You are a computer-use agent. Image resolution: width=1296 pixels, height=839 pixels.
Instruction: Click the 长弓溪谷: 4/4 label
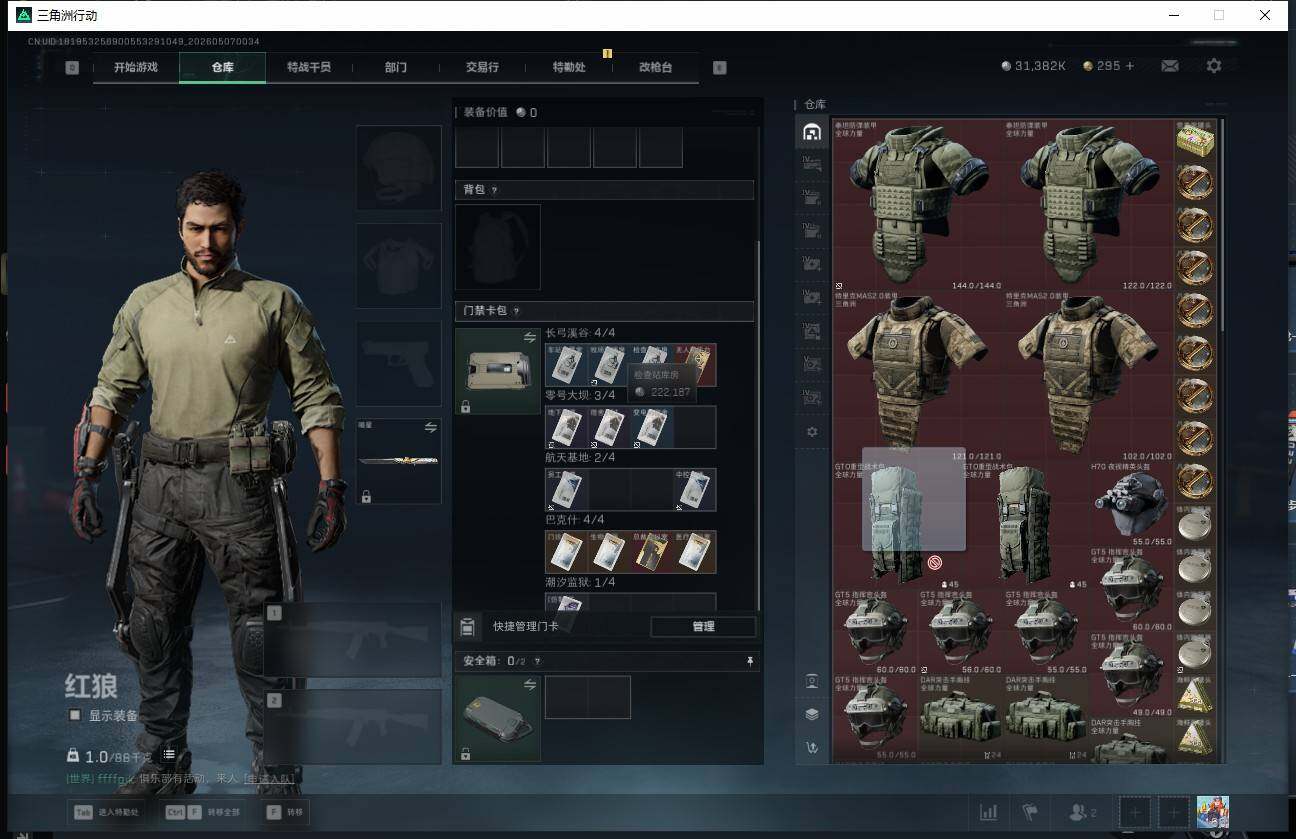point(580,333)
